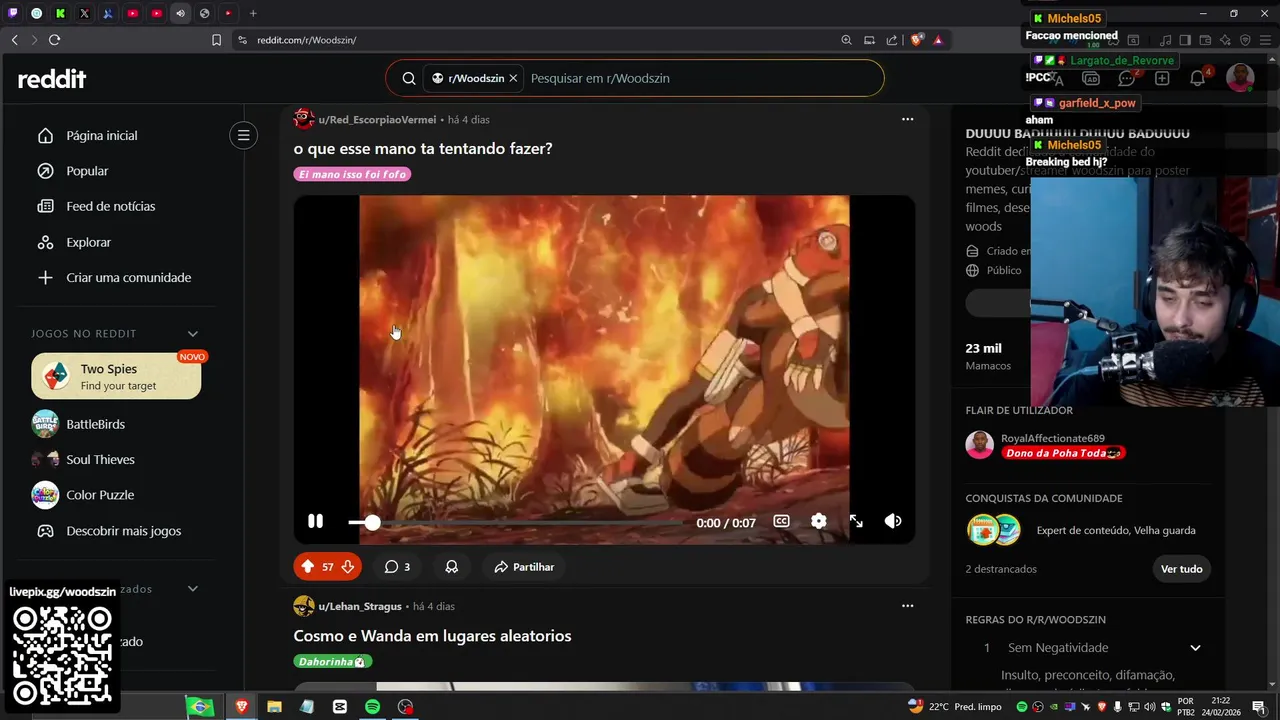Reload the page
The height and width of the screenshot is (720, 1280).
point(54,40)
